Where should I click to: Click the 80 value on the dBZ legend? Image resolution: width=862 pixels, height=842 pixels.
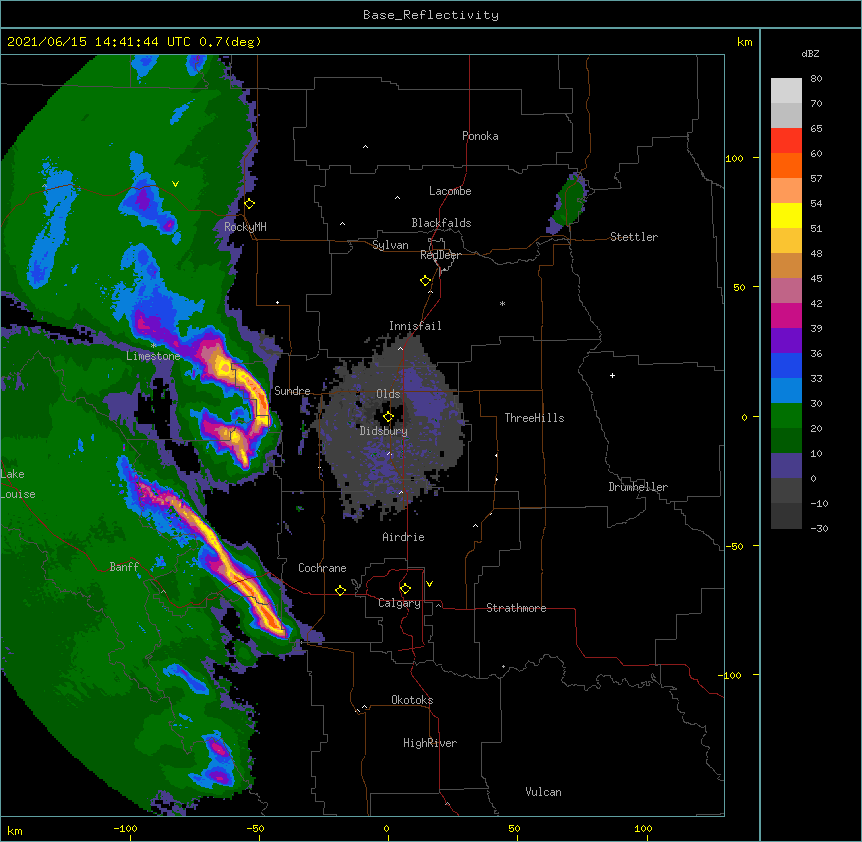pyautogui.click(x=816, y=79)
